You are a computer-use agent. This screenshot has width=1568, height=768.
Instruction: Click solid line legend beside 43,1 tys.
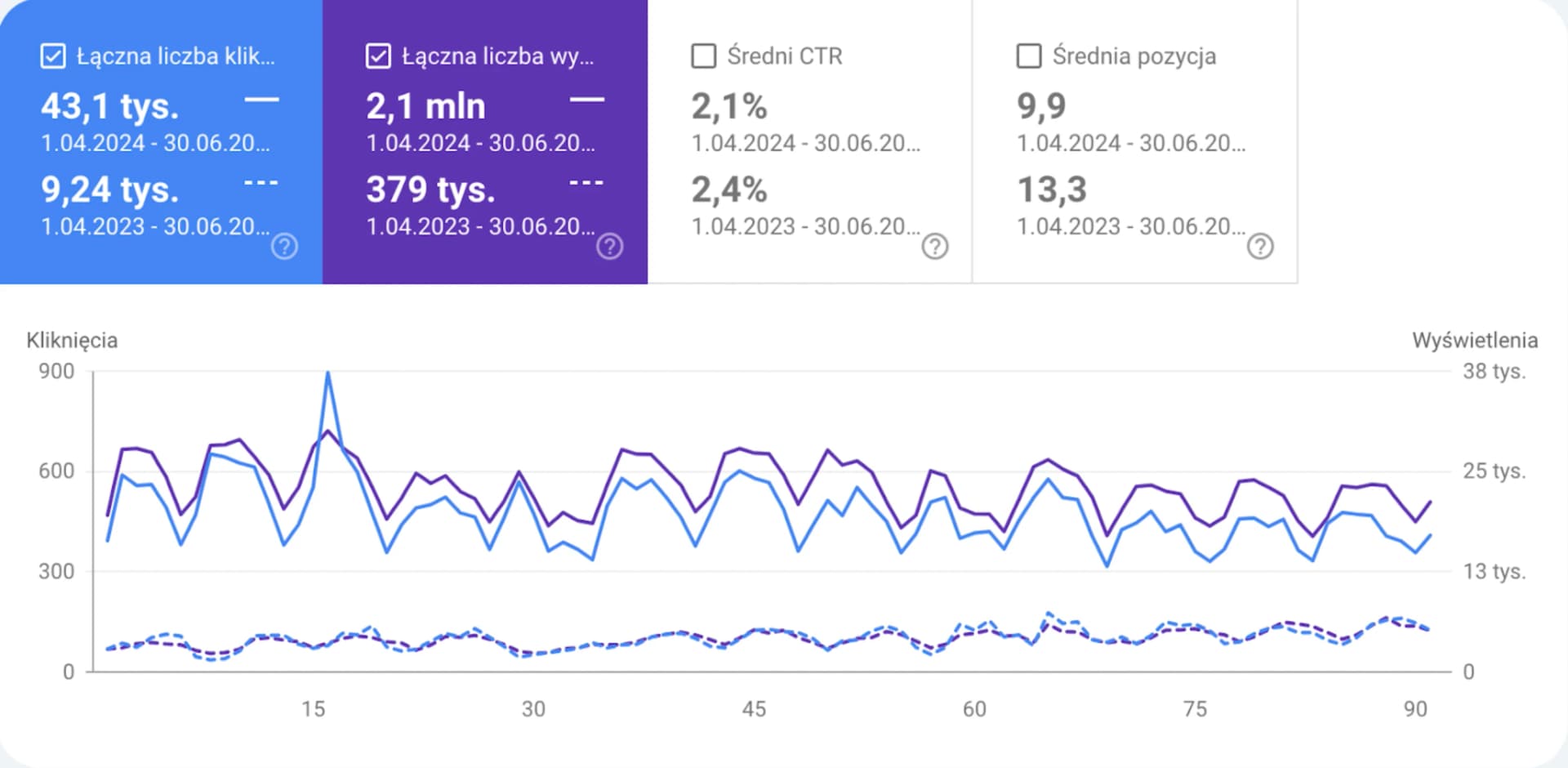[261, 100]
